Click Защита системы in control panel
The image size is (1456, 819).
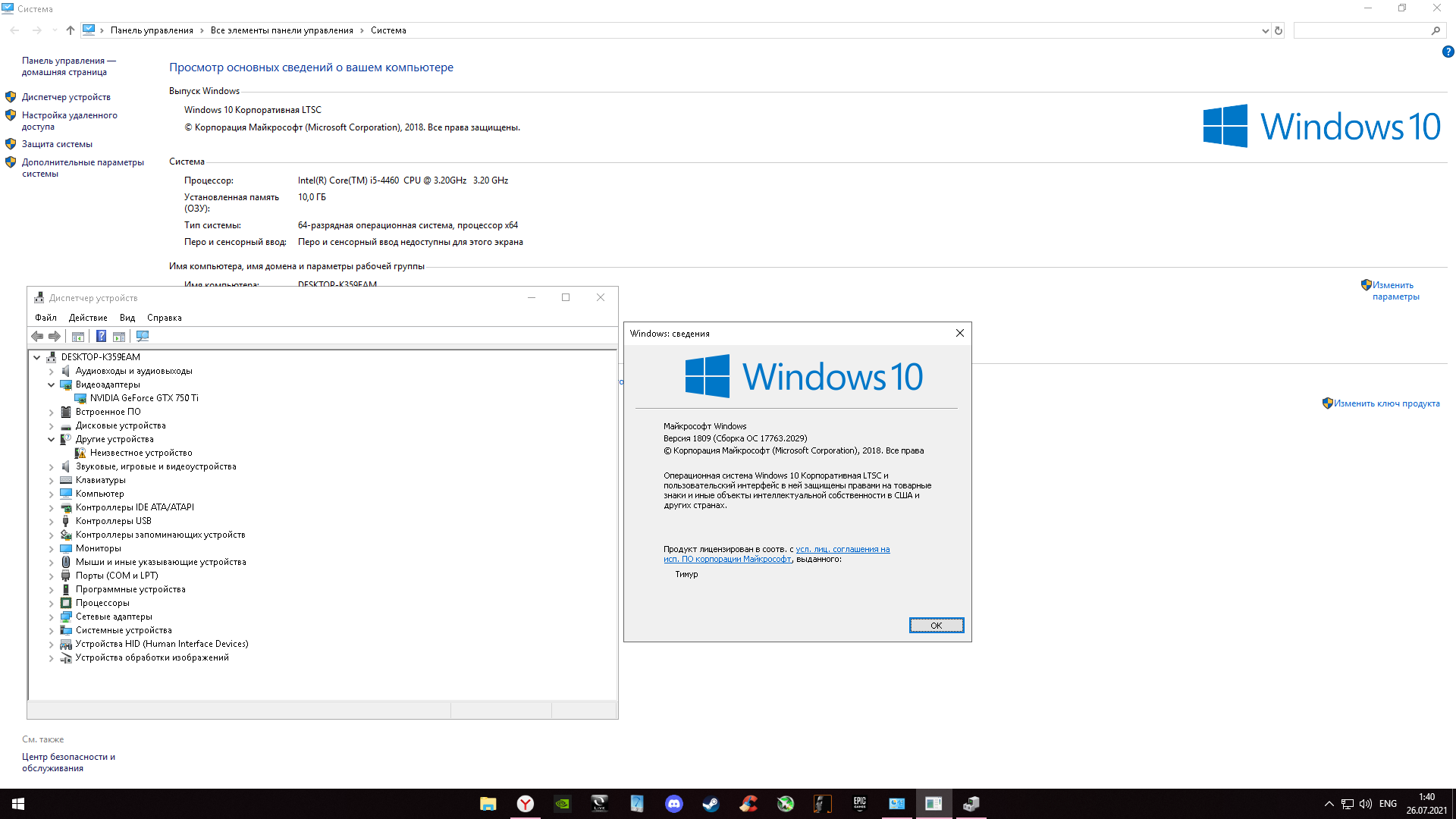[x=56, y=143]
